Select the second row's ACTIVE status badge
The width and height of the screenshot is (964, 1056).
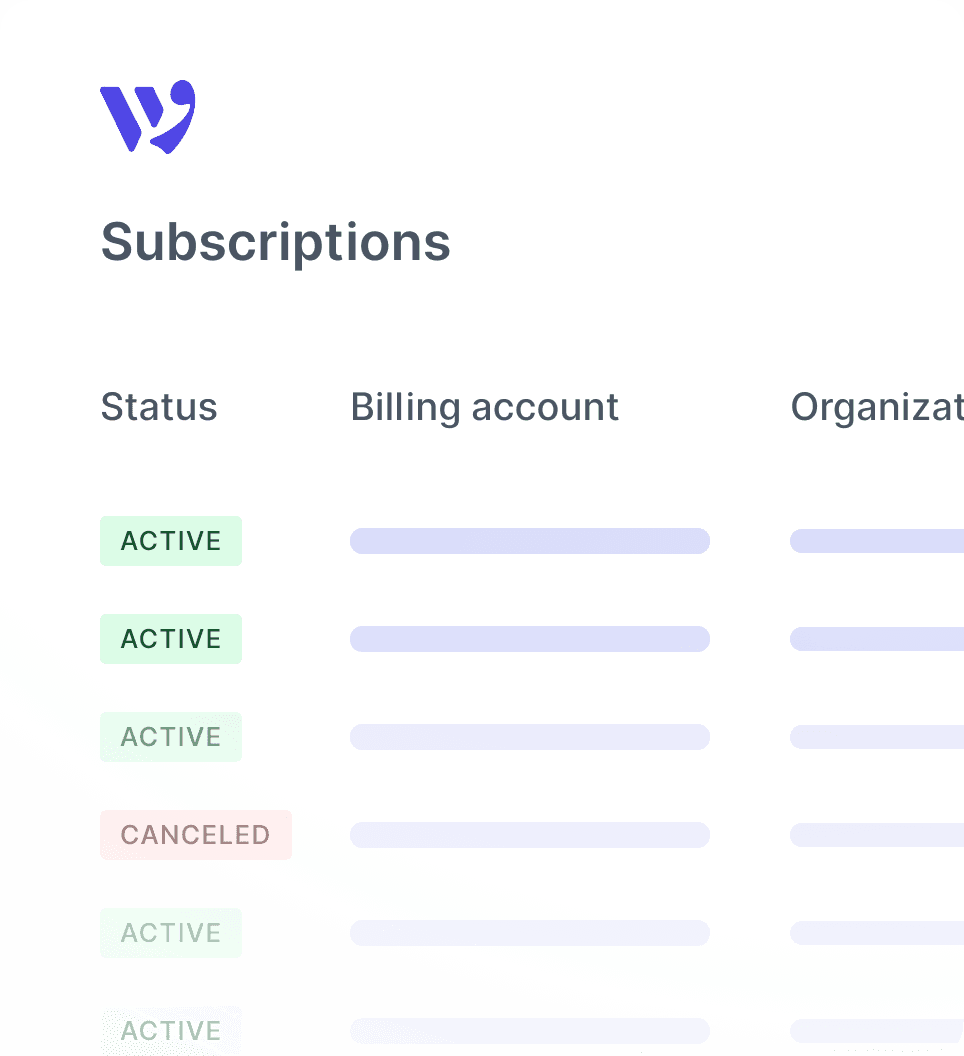(171, 639)
